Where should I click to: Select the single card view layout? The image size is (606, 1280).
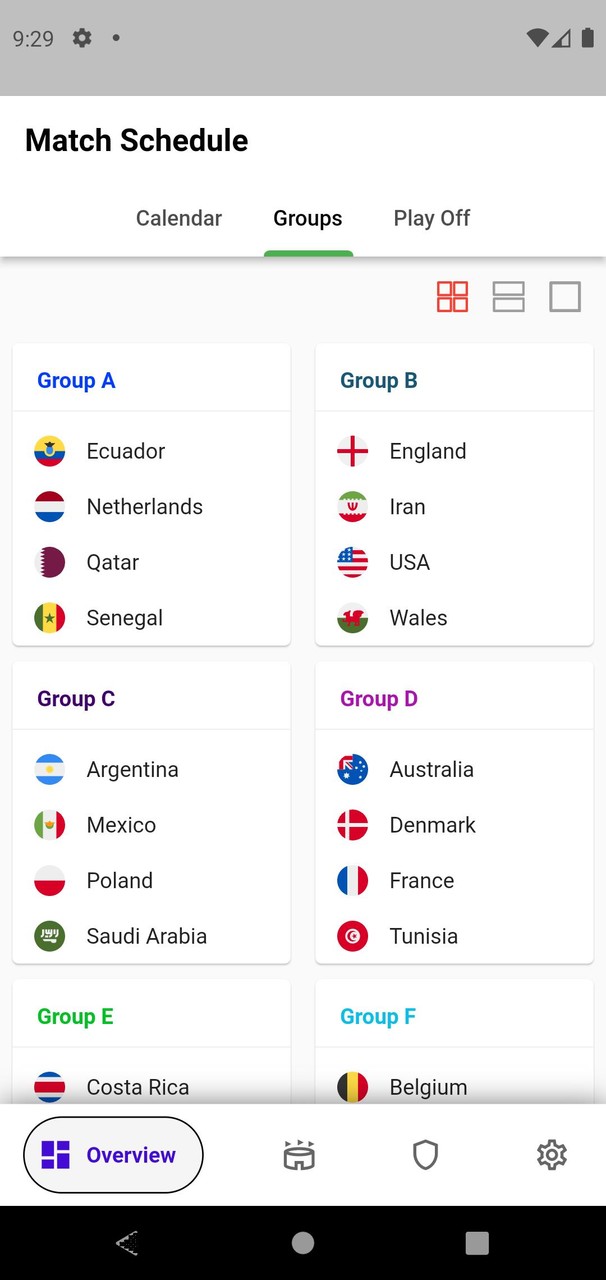pyautogui.click(x=564, y=296)
